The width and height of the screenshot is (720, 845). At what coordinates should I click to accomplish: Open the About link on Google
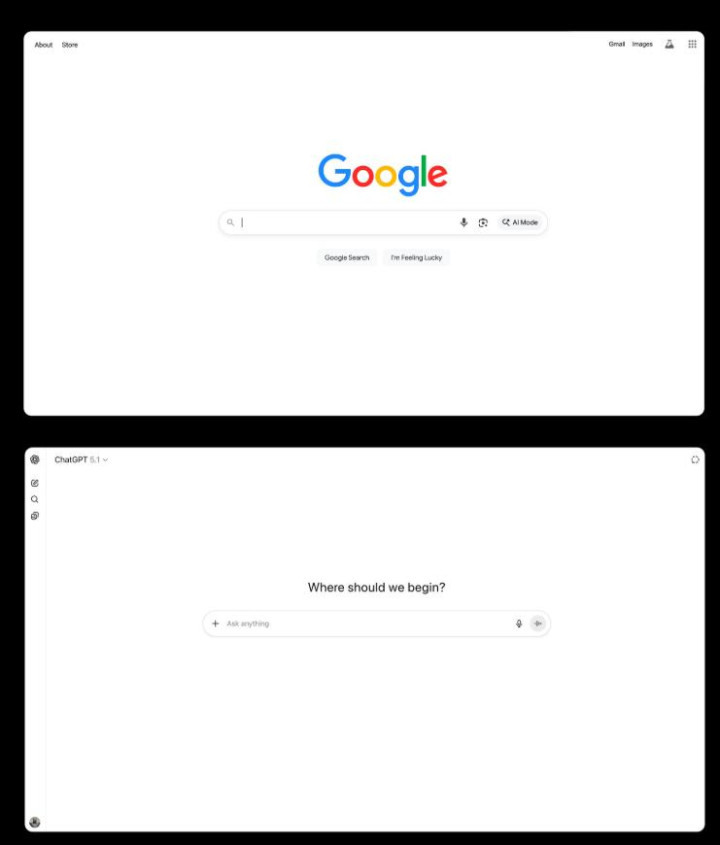point(44,45)
